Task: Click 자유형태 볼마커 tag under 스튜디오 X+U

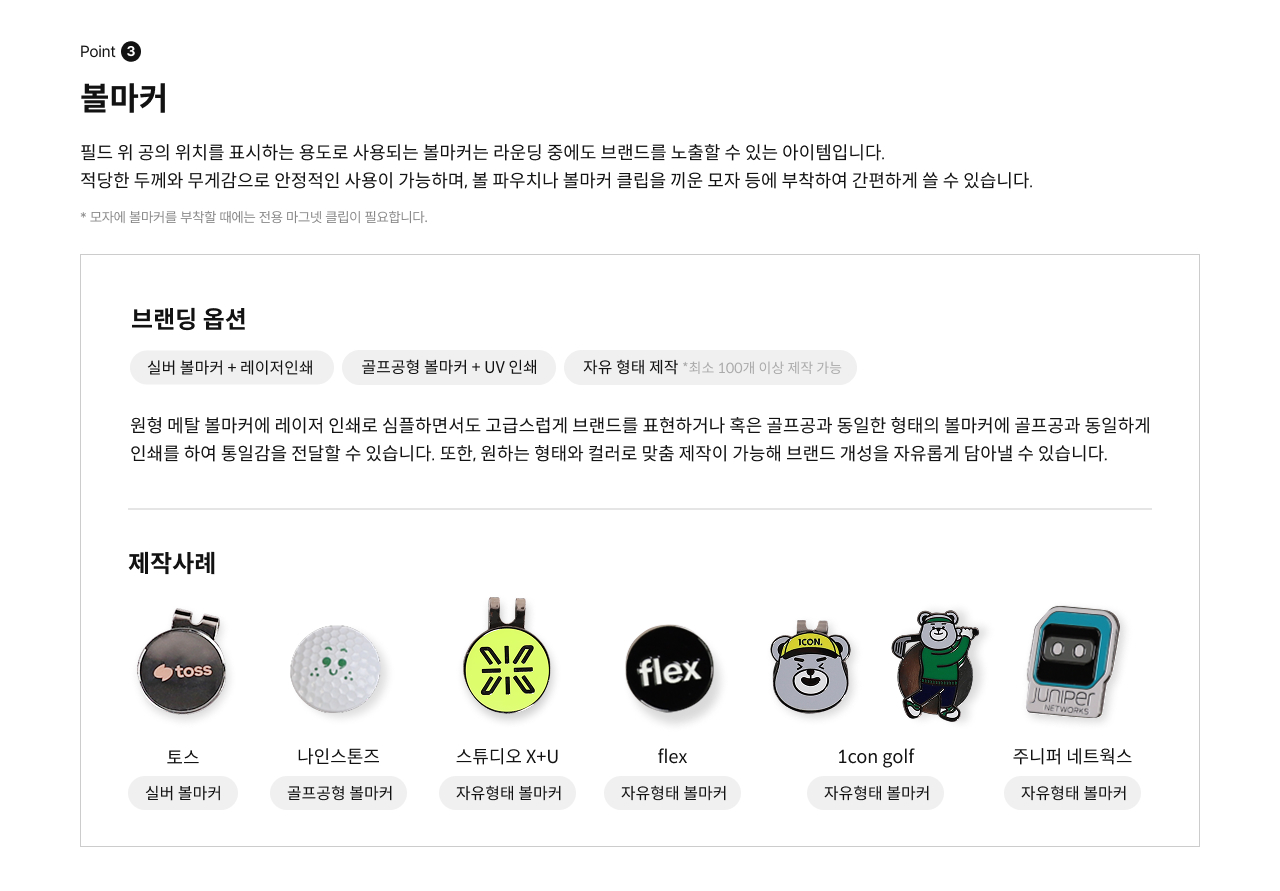Action: point(507,793)
